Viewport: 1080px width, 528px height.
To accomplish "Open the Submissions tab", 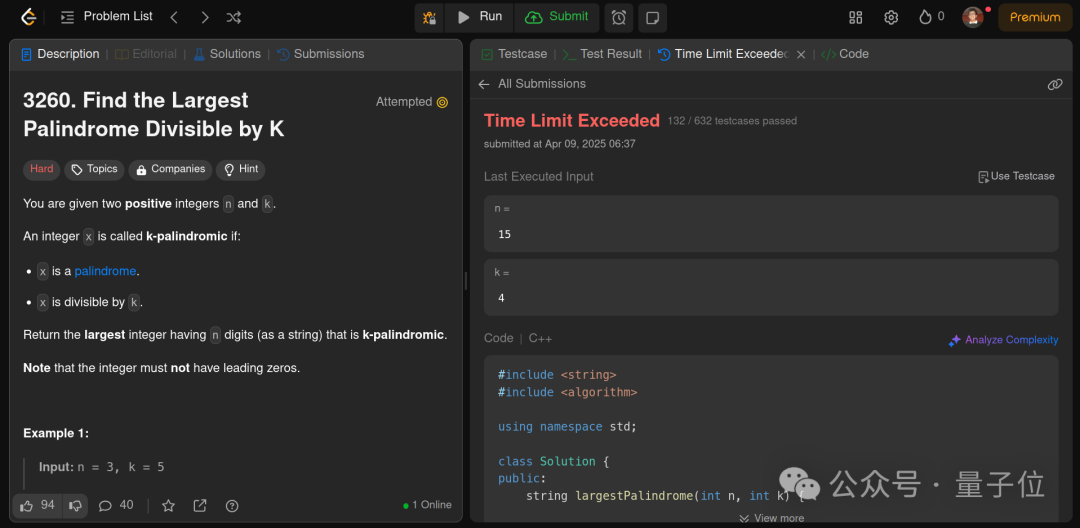I will pyautogui.click(x=321, y=54).
